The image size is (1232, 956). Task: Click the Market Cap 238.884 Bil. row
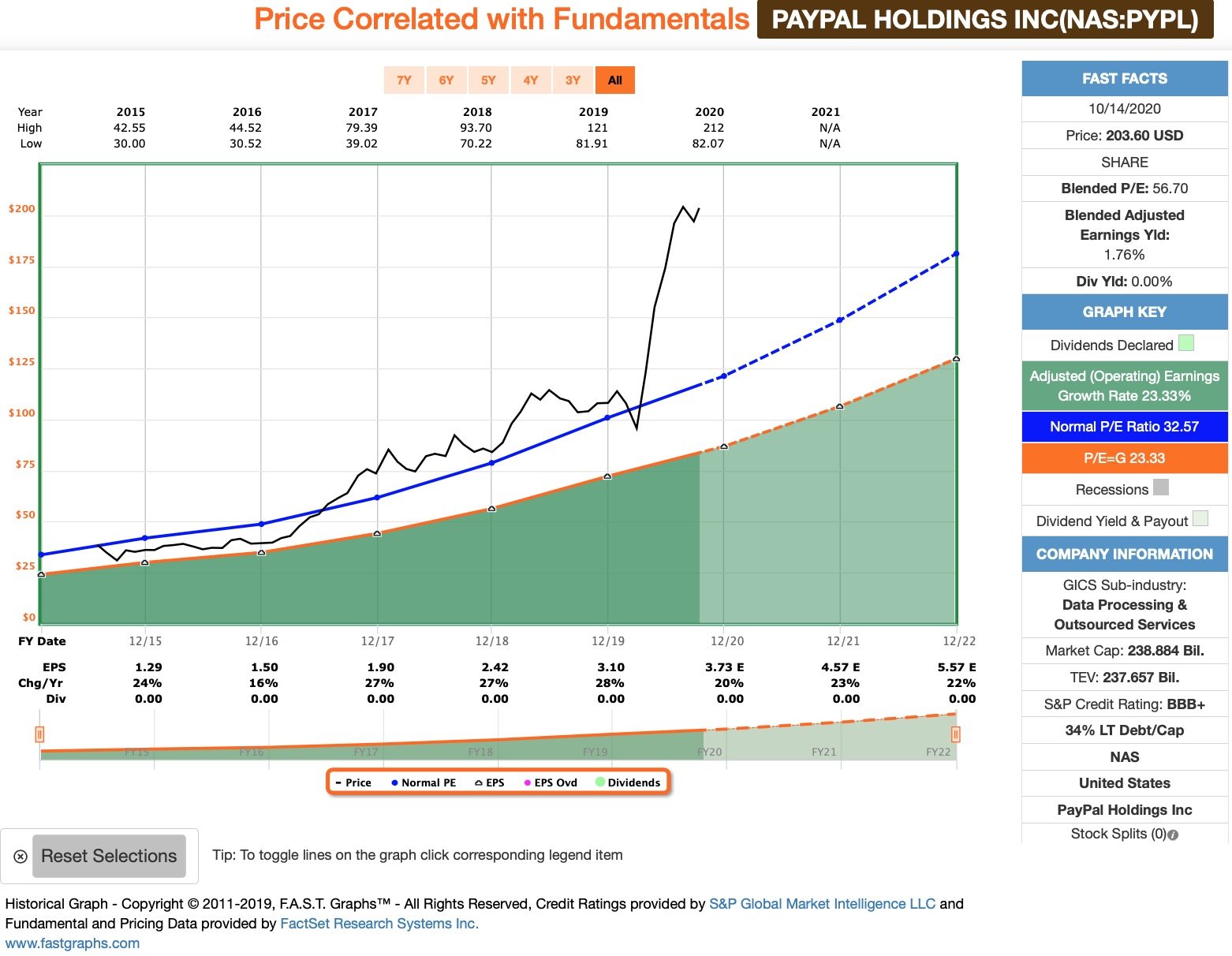tap(1125, 651)
